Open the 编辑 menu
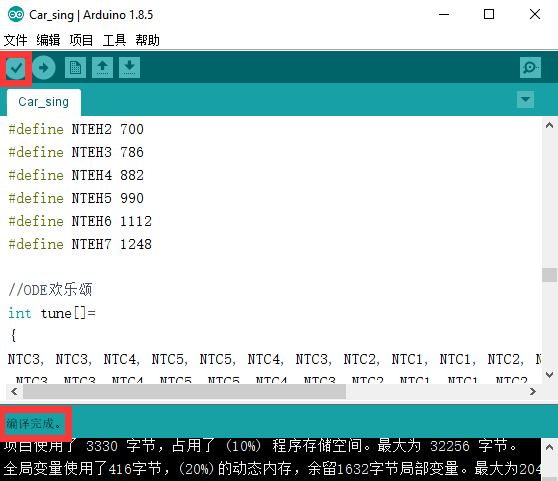This screenshot has width=558, height=481. coord(48,40)
